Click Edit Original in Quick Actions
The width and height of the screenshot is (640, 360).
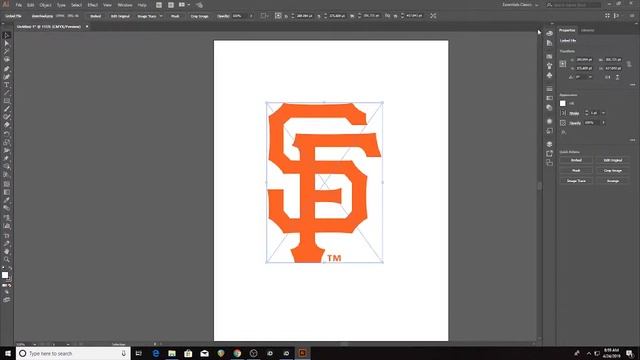(x=613, y=160)
